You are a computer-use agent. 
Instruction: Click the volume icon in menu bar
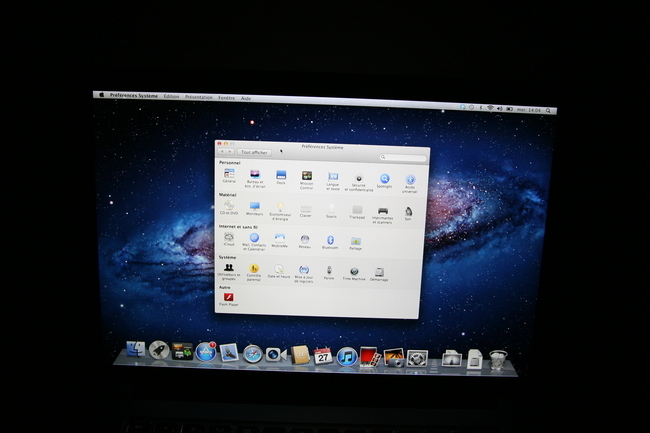500,109
